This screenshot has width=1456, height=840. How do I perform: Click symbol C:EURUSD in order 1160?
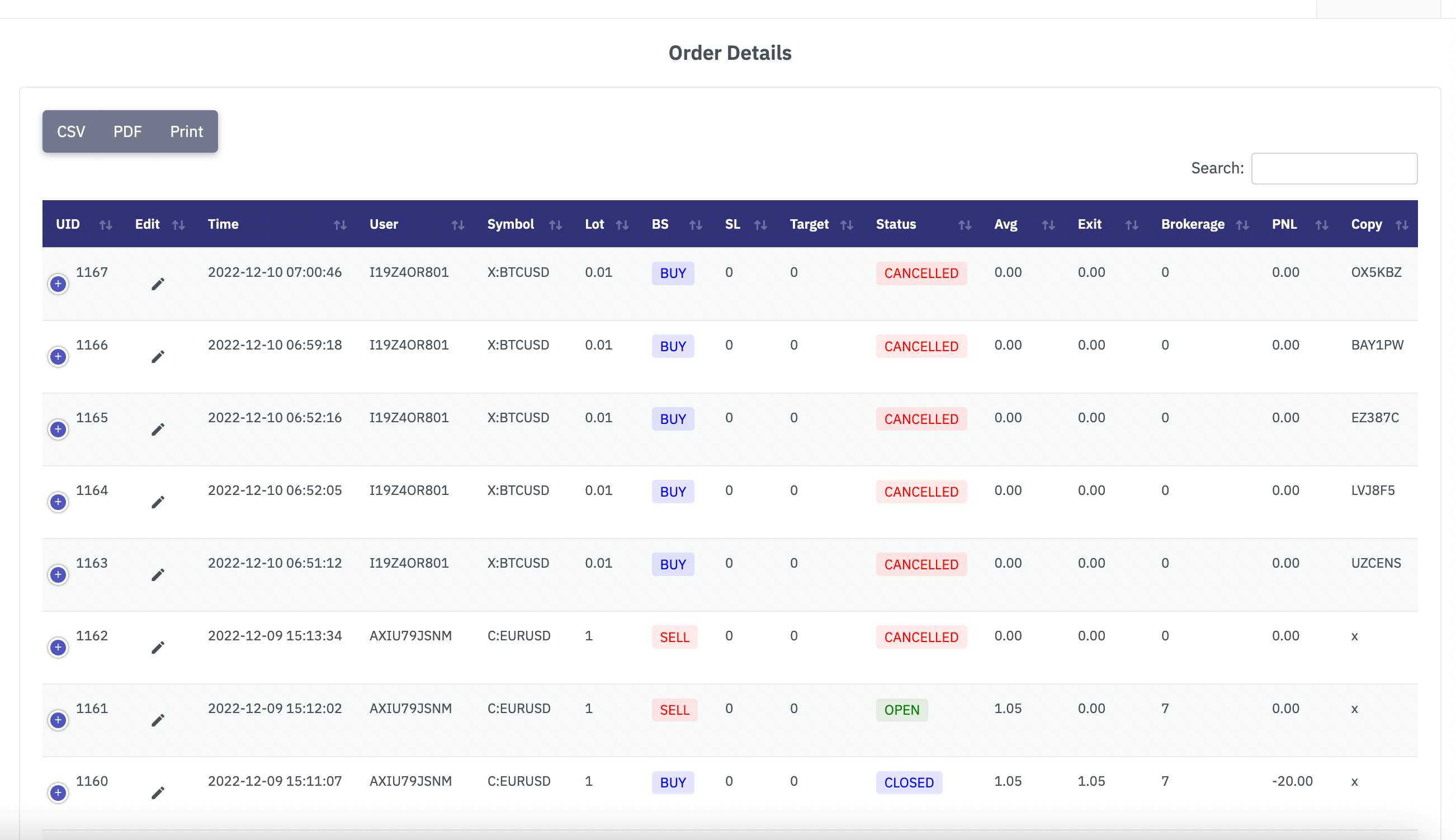(x=518, y=781)
